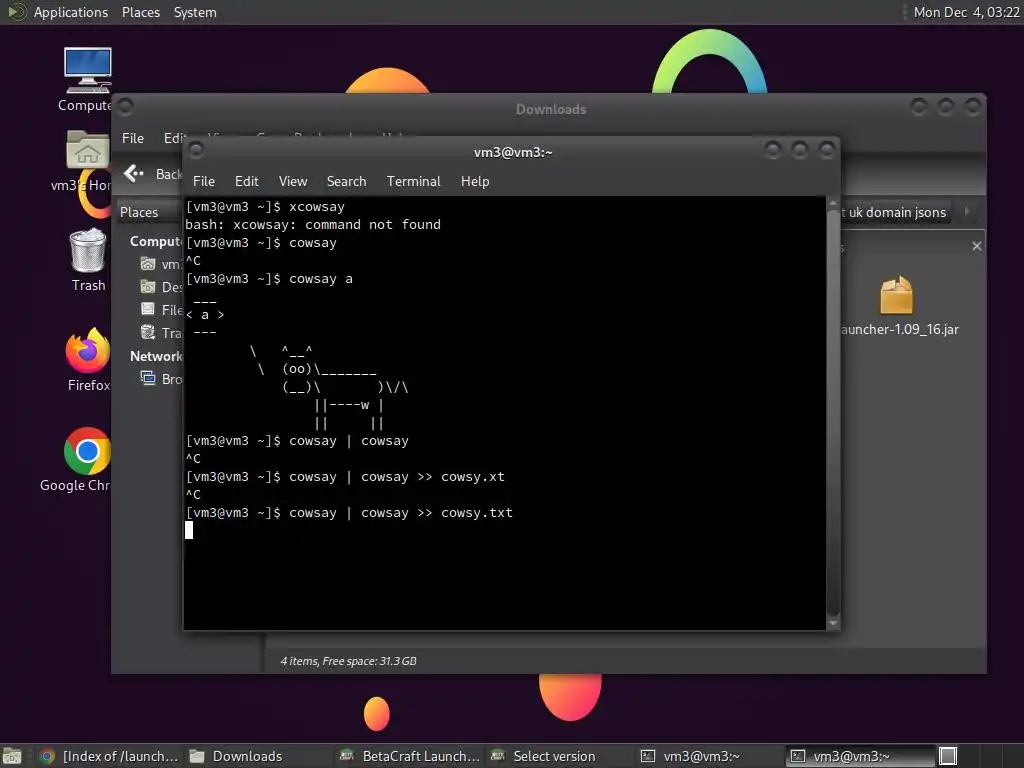
Task: Select the Network heading in Downloads sidebar
Action: 156,356
